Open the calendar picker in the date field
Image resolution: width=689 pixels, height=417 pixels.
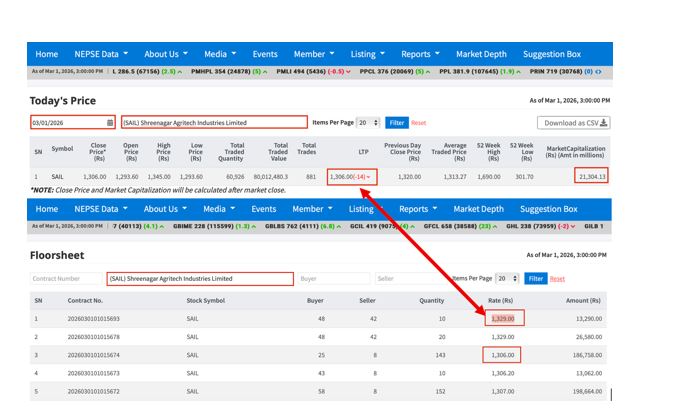(110, 123)
